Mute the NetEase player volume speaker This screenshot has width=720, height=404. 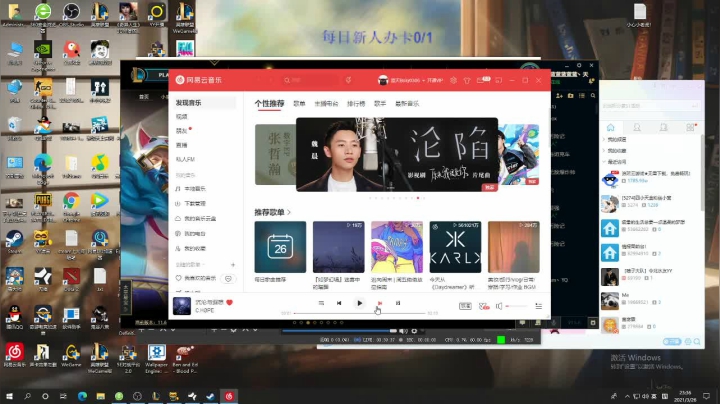(499, 306)
